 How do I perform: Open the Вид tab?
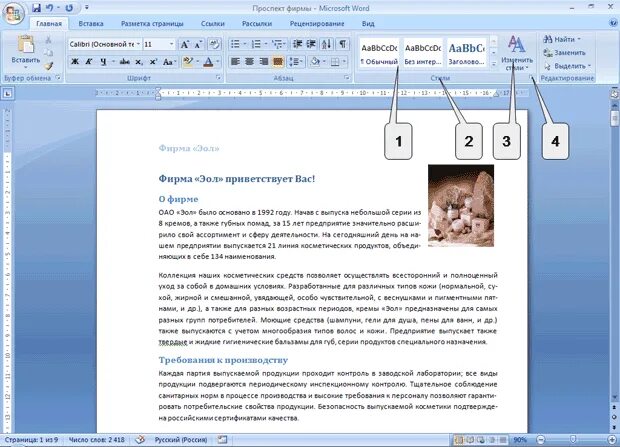[x=368, y=24]
